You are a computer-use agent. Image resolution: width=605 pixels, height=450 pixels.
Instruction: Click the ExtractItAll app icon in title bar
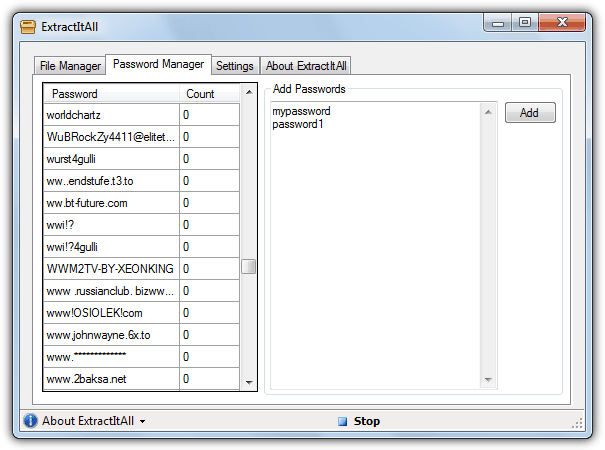click(30, 24)
